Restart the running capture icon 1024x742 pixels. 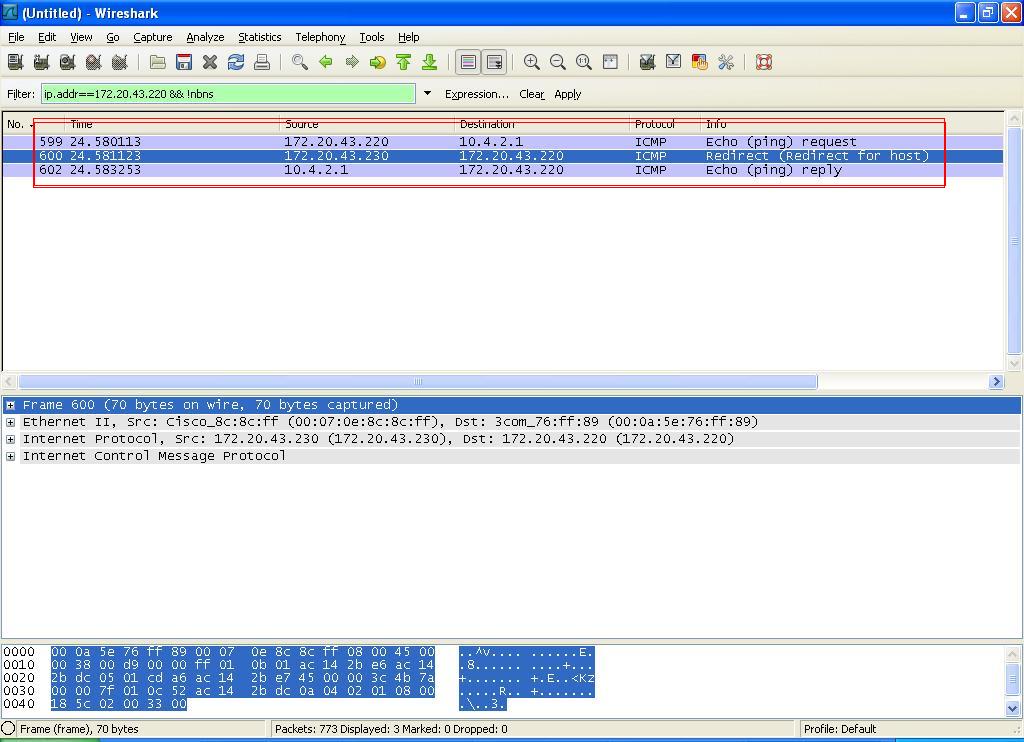120,62
